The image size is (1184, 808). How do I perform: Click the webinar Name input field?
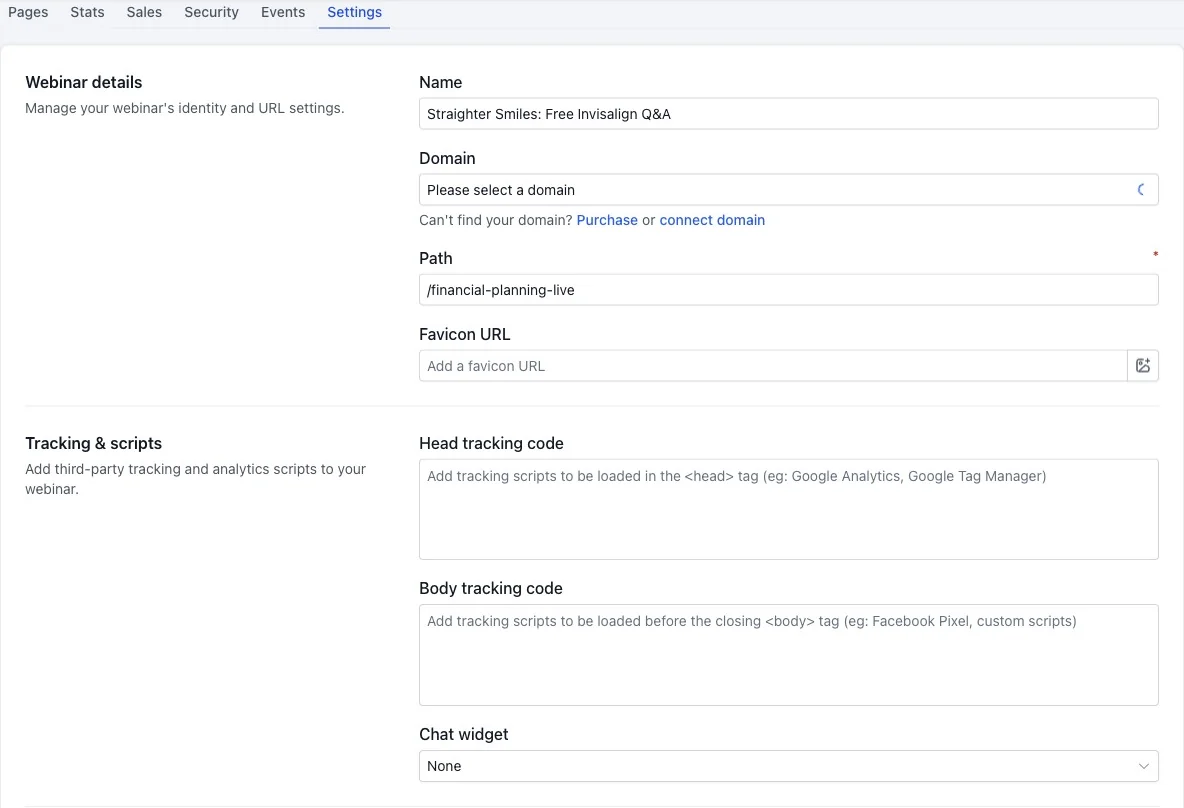788,114
